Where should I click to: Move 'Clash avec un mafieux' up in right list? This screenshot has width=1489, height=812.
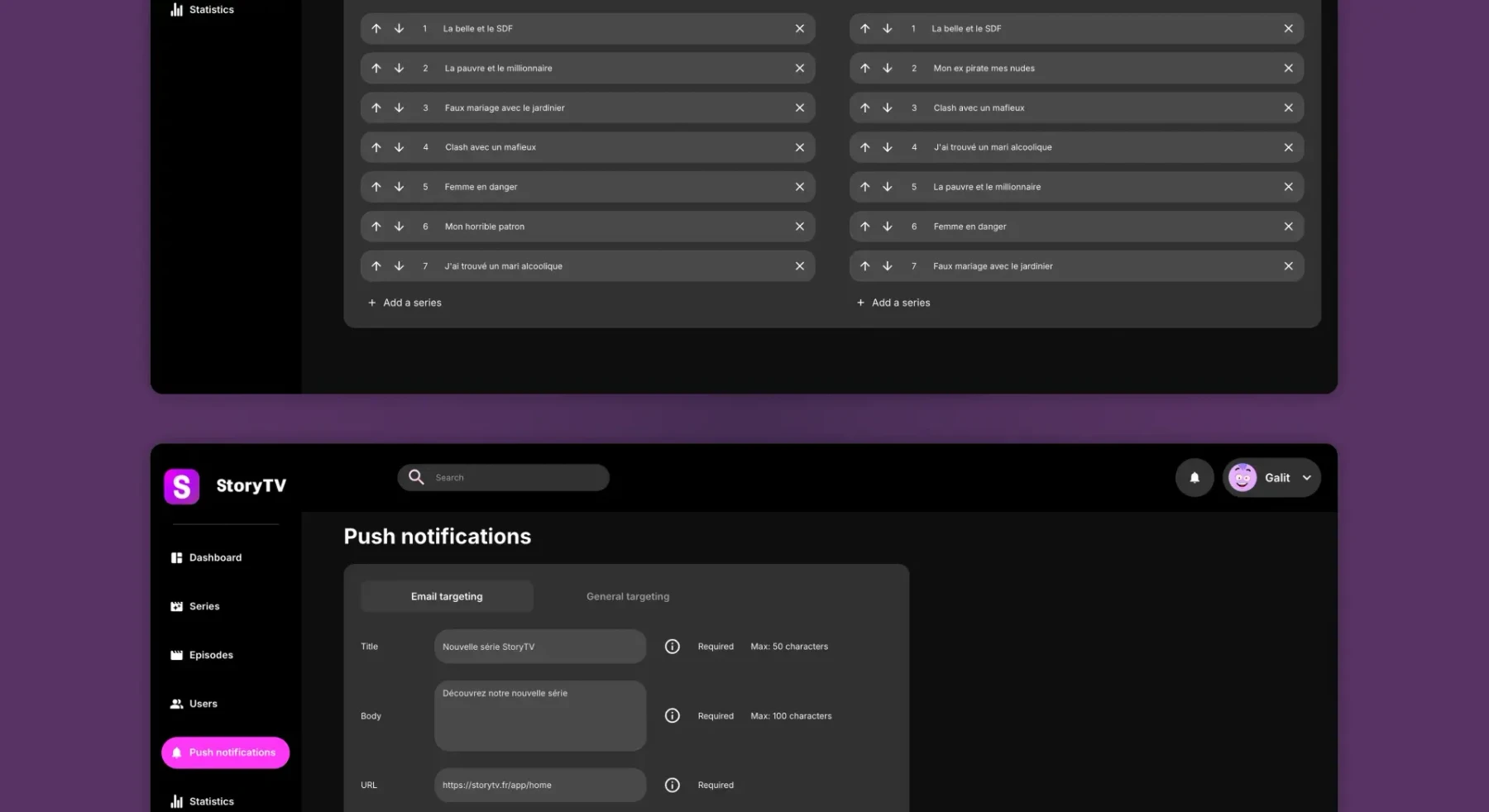click(864, 107)
